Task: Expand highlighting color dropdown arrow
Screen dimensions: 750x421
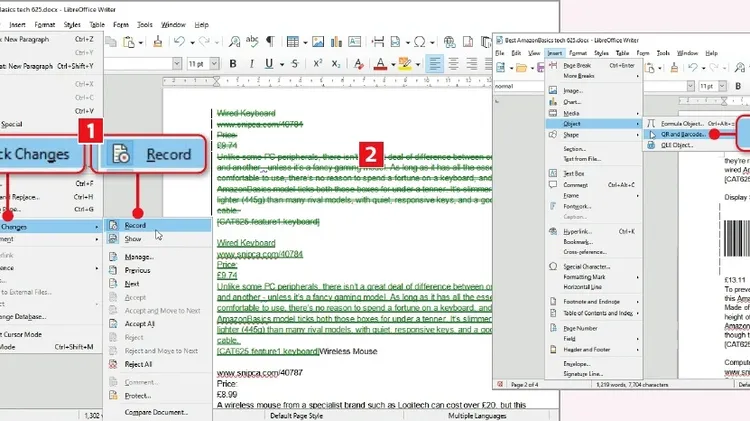Action: point(418,64)
